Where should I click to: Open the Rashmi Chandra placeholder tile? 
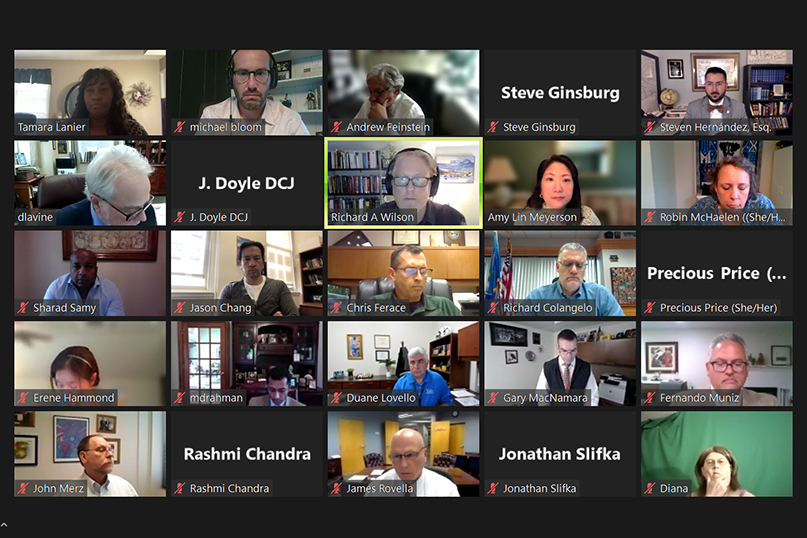tap(247, 454)
